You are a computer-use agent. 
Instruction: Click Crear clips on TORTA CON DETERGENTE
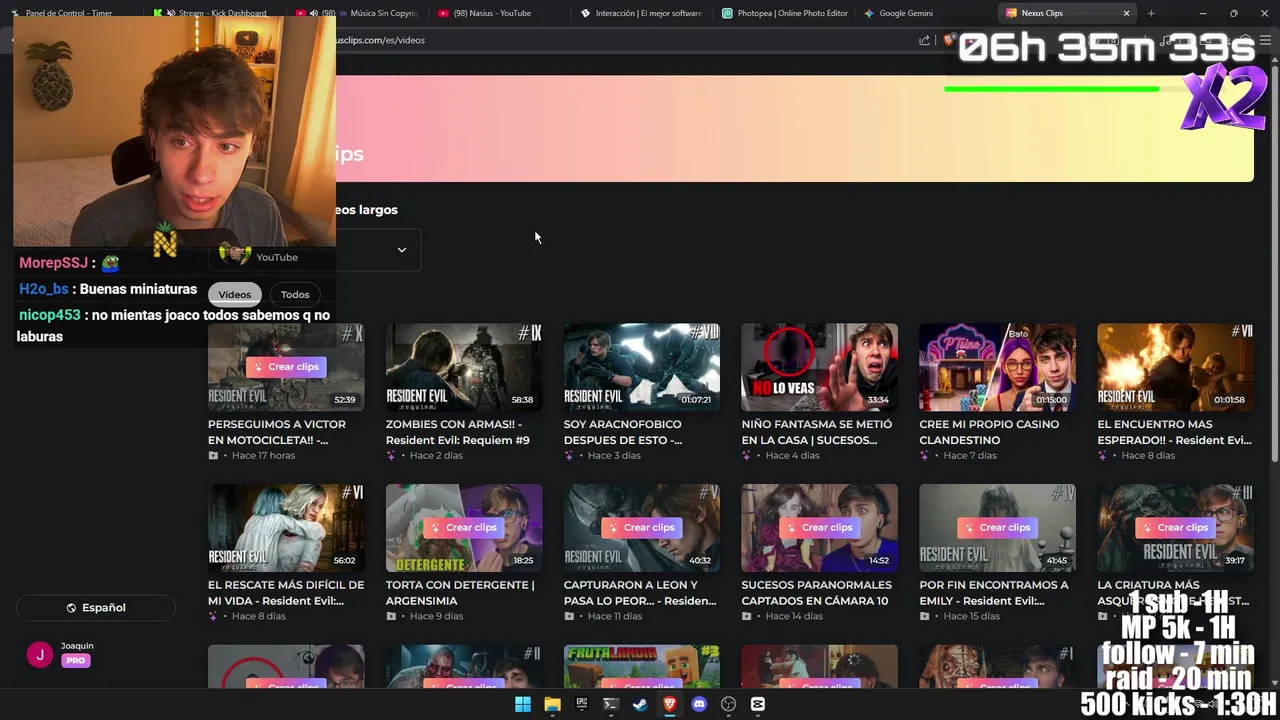tap(464, 528)
